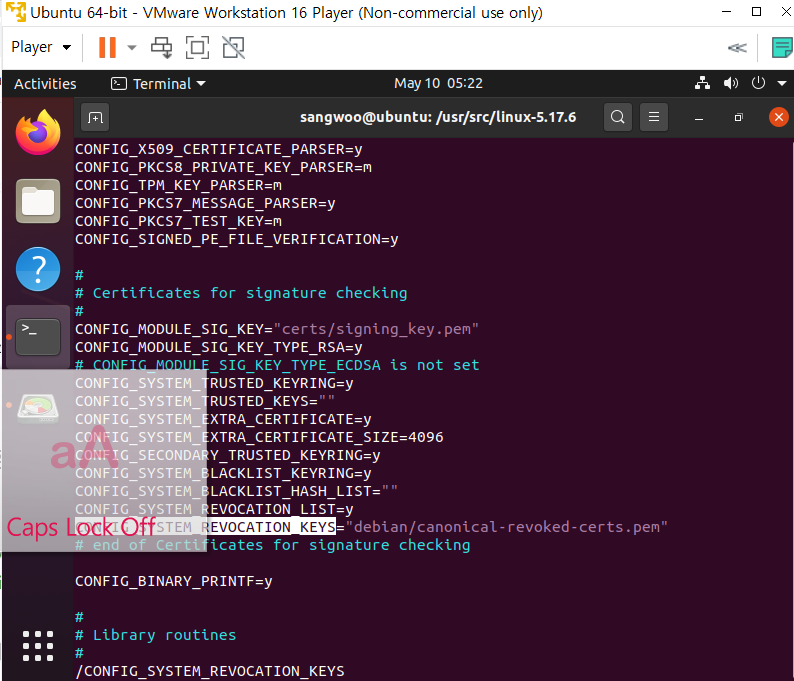Click the CONFIG_SYSTEM_EXTRA_CERTIFICATE=y line
Image resolution: width=794 pixels, height=681 pixels.
(x=223, y=419)
